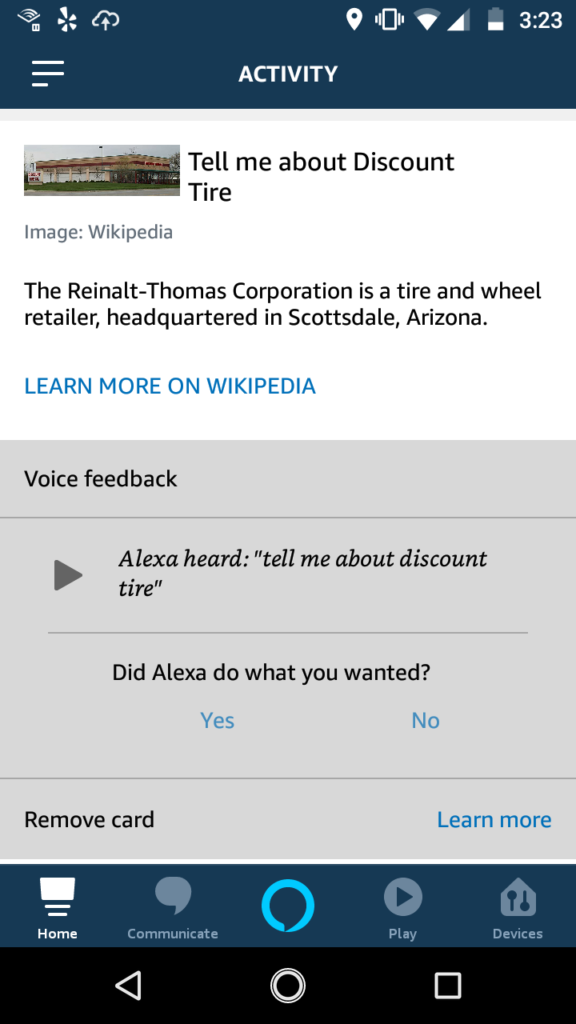Open the Devices tab icon
The image size is (576, 1024).
[518, 908]
